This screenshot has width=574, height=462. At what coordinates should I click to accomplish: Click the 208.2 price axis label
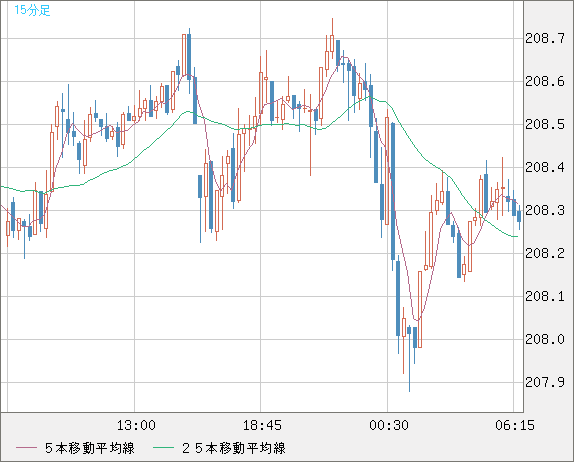pyautogui.click(x=545, y=253)
